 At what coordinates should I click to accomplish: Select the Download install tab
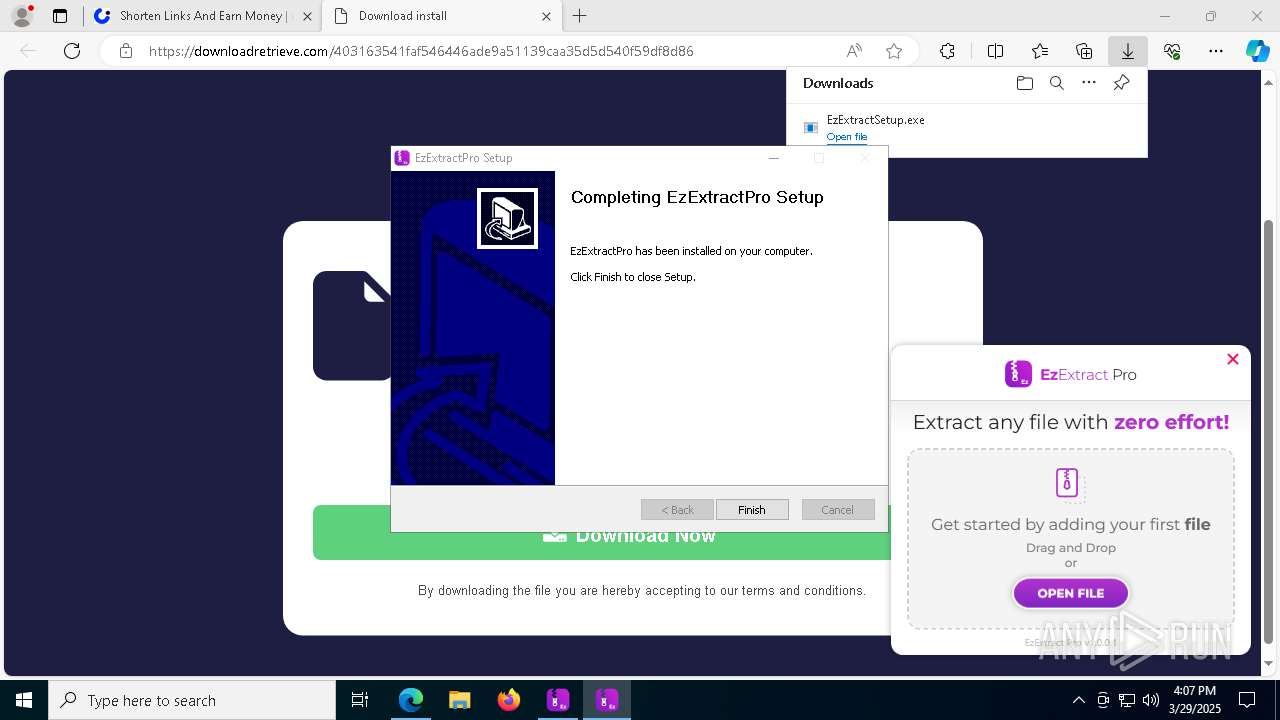(443, 16)
